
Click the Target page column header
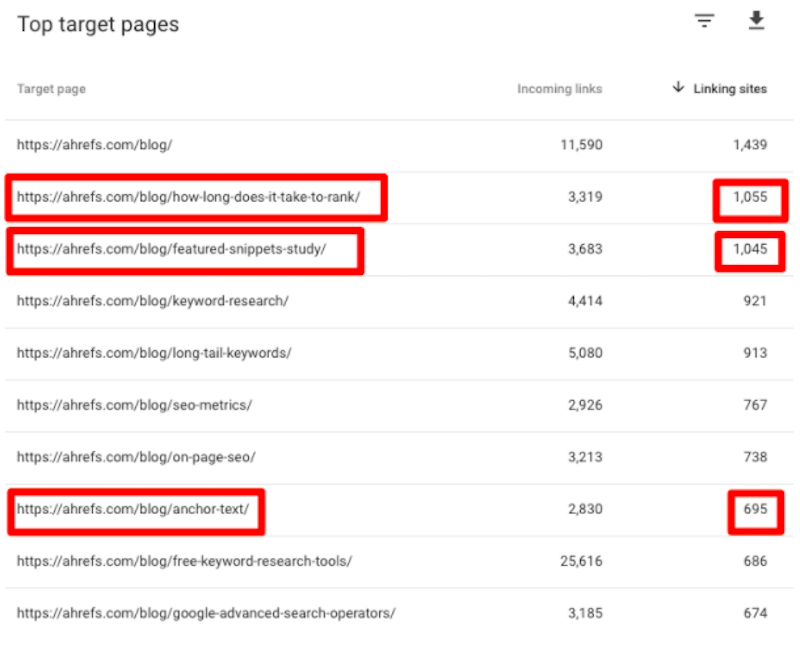[51, 89]
